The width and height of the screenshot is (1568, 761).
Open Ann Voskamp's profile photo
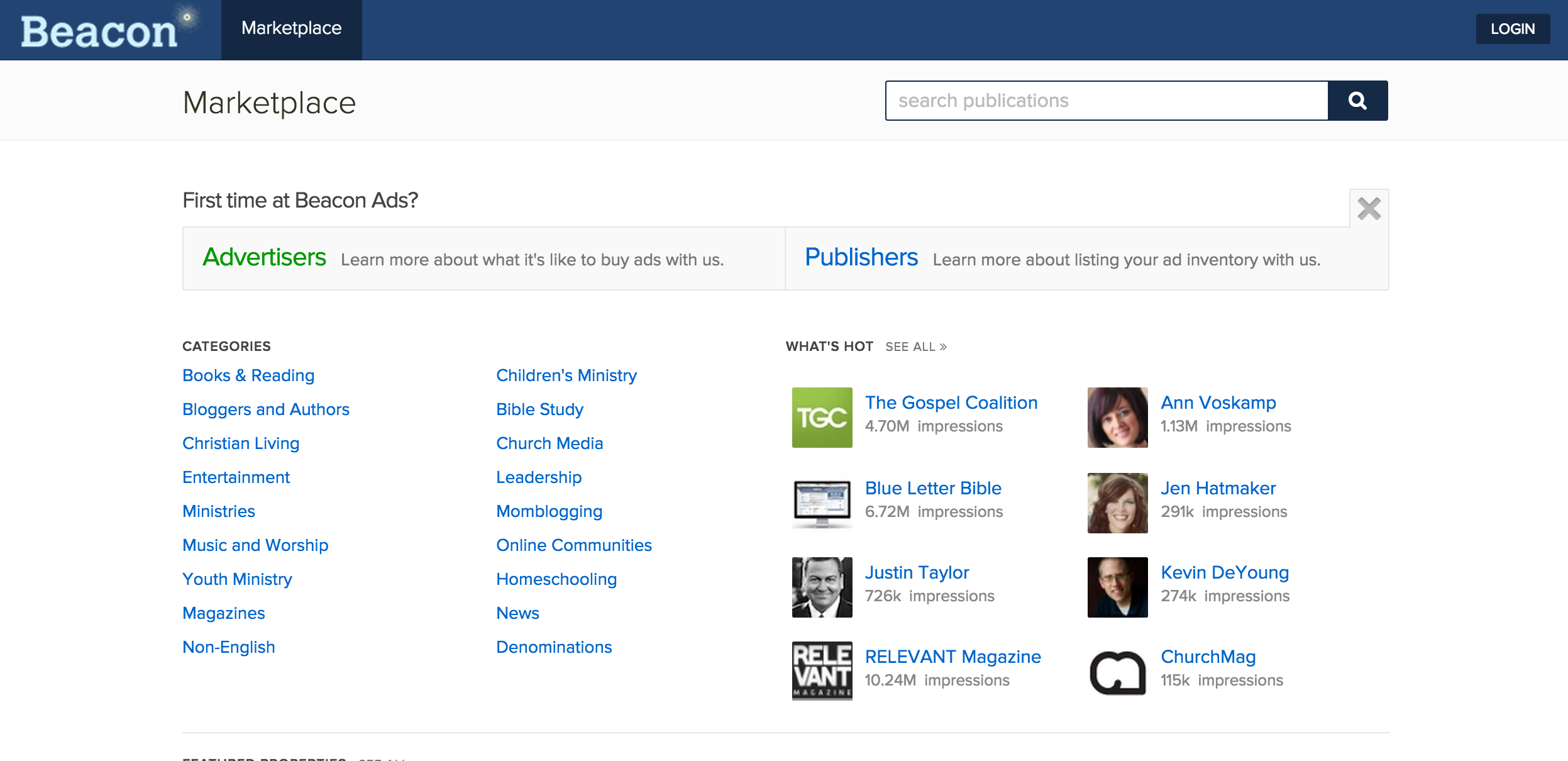click(1117, 418)
